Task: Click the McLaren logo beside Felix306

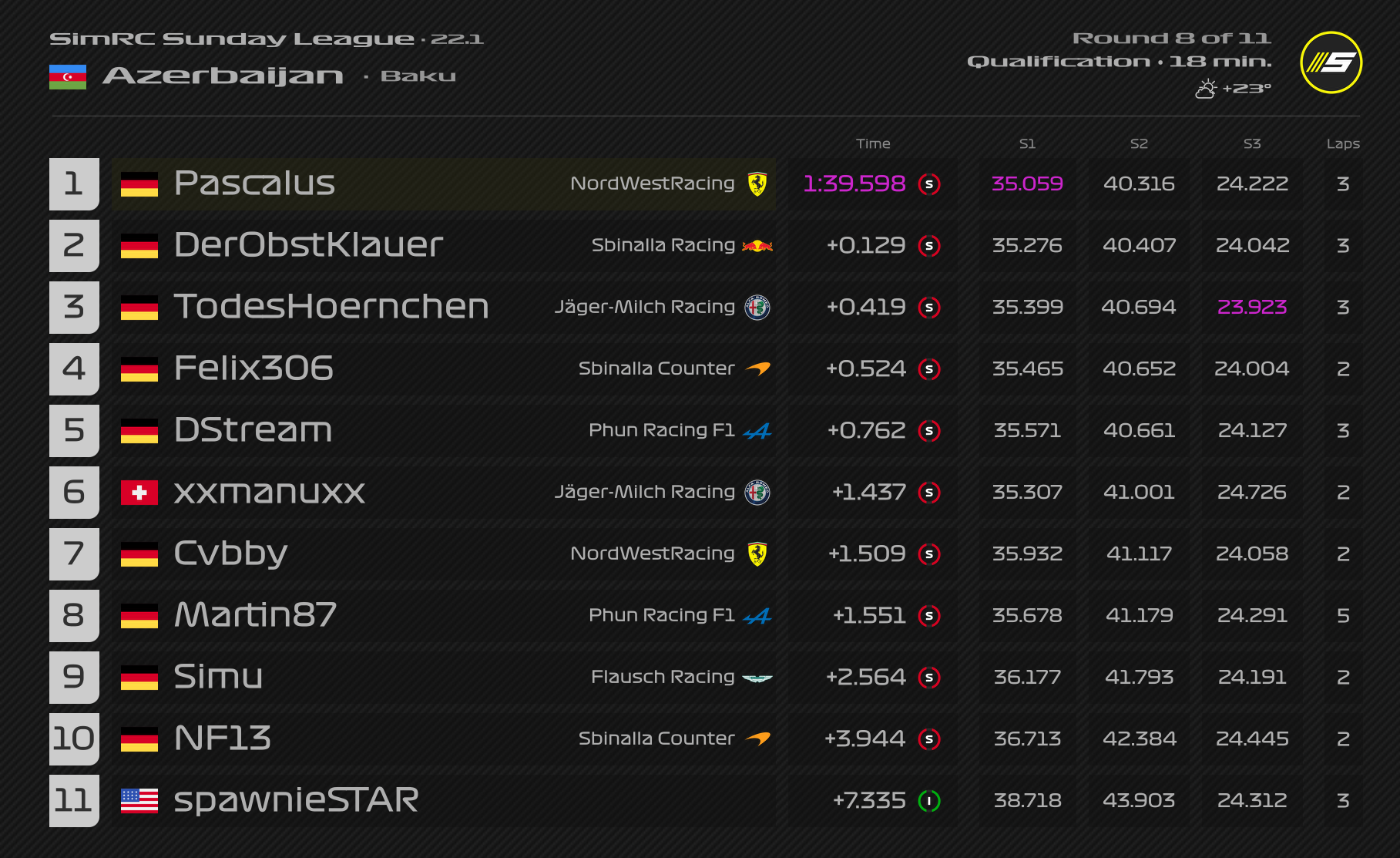Action: tap(758, 369)
